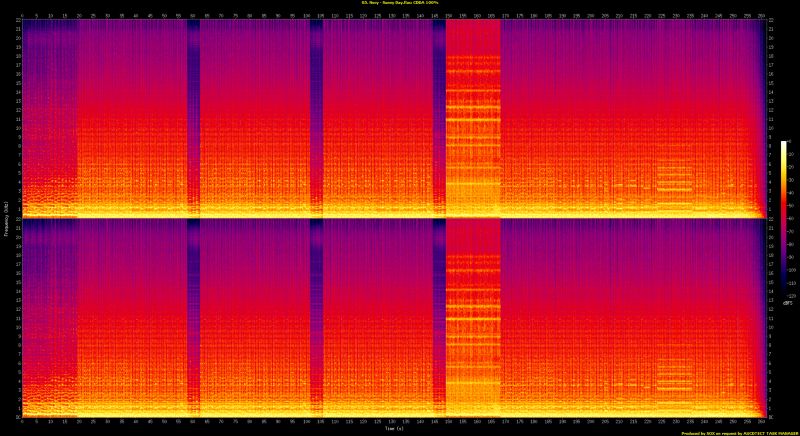Click the third dark gap in lower channel
This screenshot has width=800, height=436.
coord(438,310)
